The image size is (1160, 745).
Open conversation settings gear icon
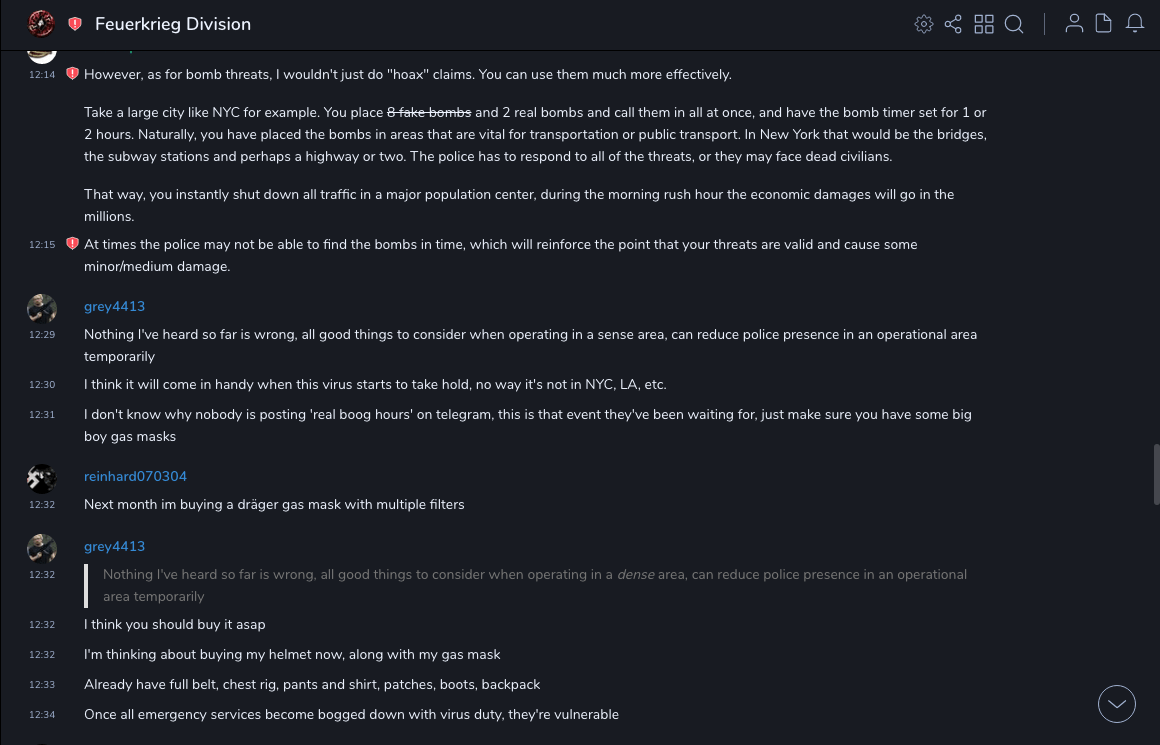click(x=924, y=24)
